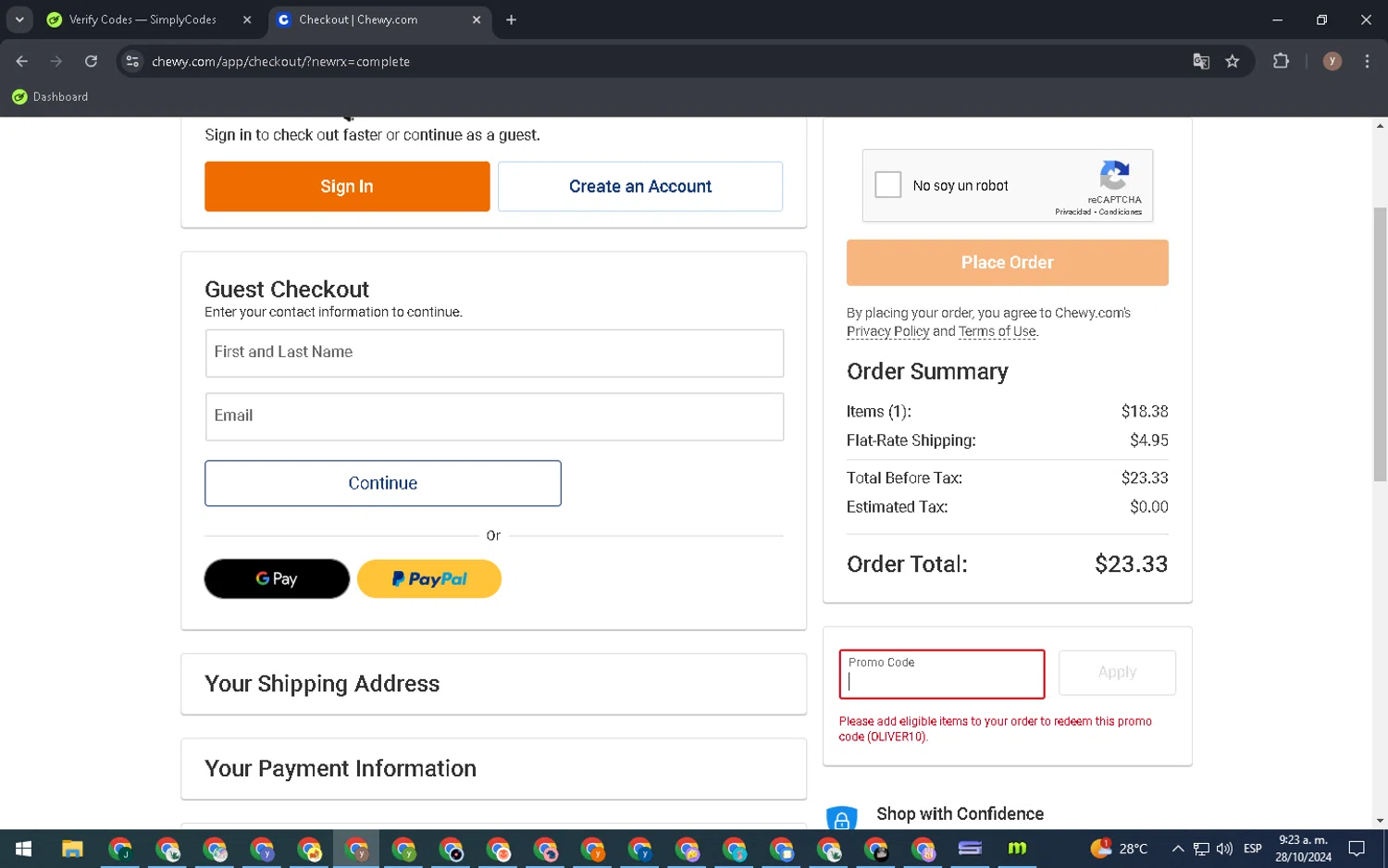Click the page vertical scrollbar thumb
1388x868 pixels.
click(1380, 344)
